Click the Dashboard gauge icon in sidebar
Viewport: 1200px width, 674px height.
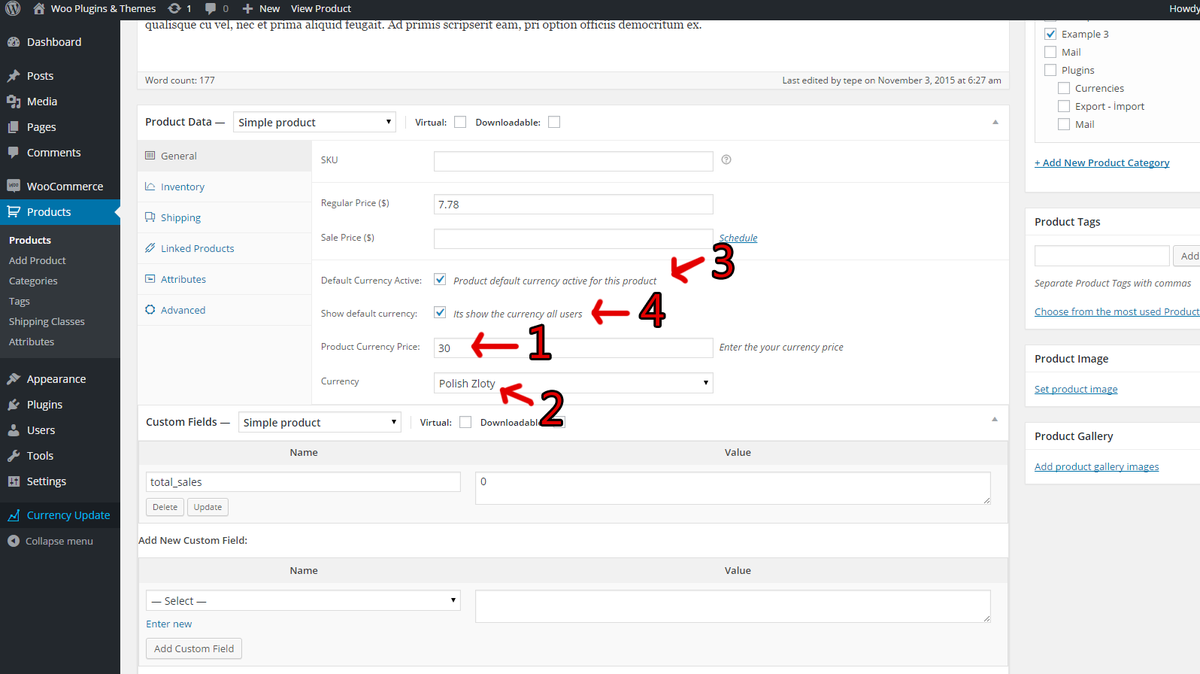[14, 42]
